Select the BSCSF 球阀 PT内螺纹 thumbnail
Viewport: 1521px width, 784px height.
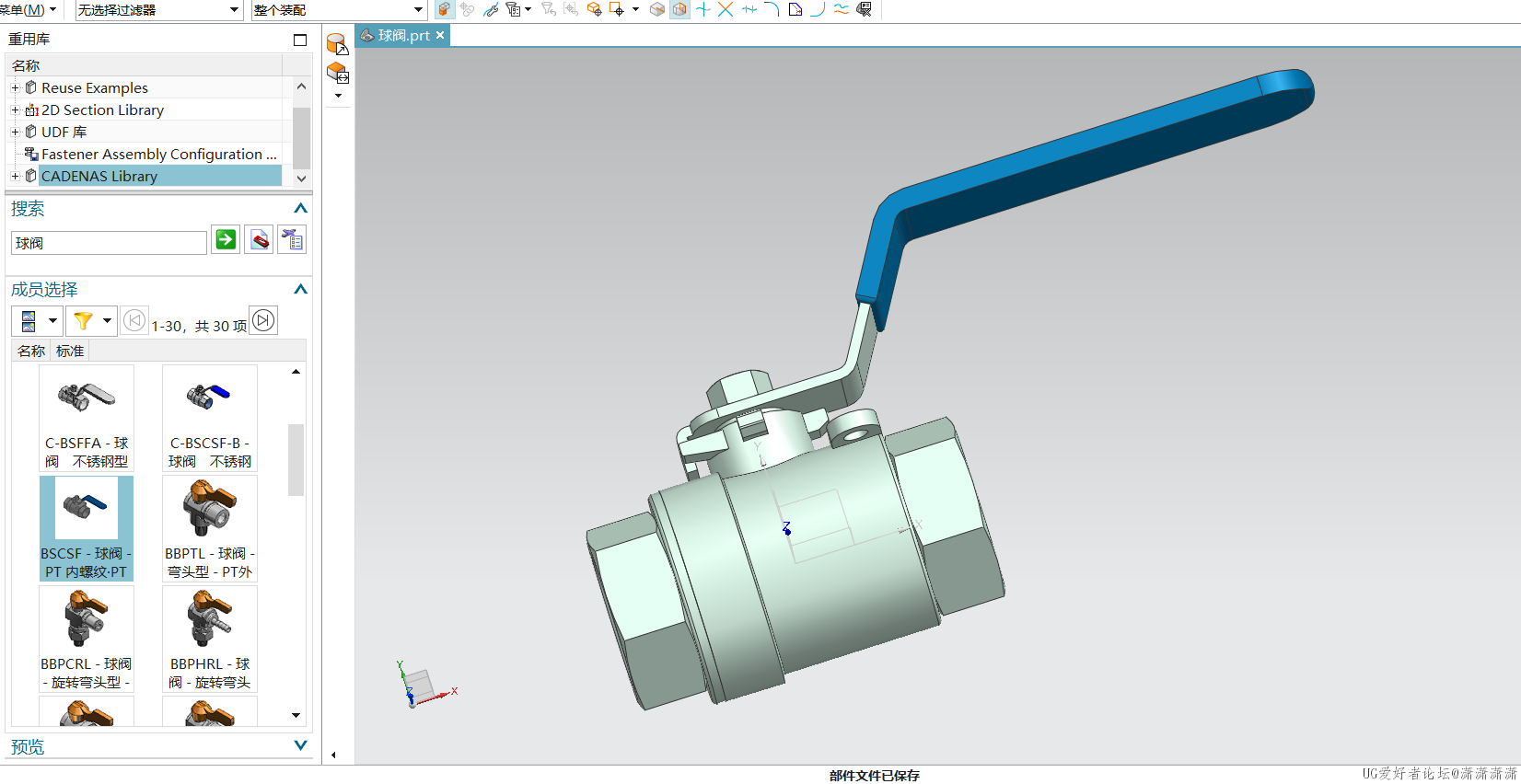point(87,528)
